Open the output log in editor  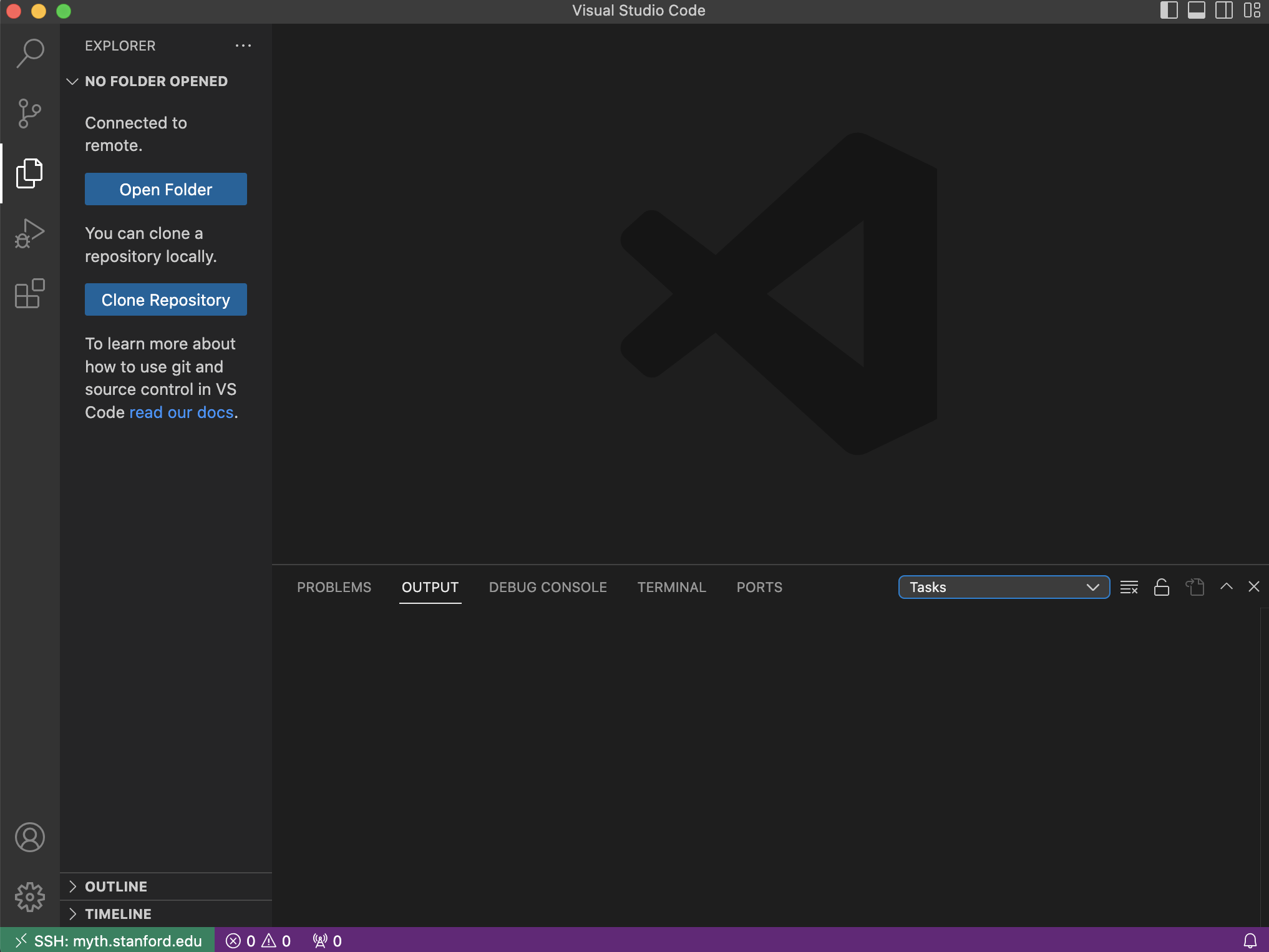[x=1194, y=587]
